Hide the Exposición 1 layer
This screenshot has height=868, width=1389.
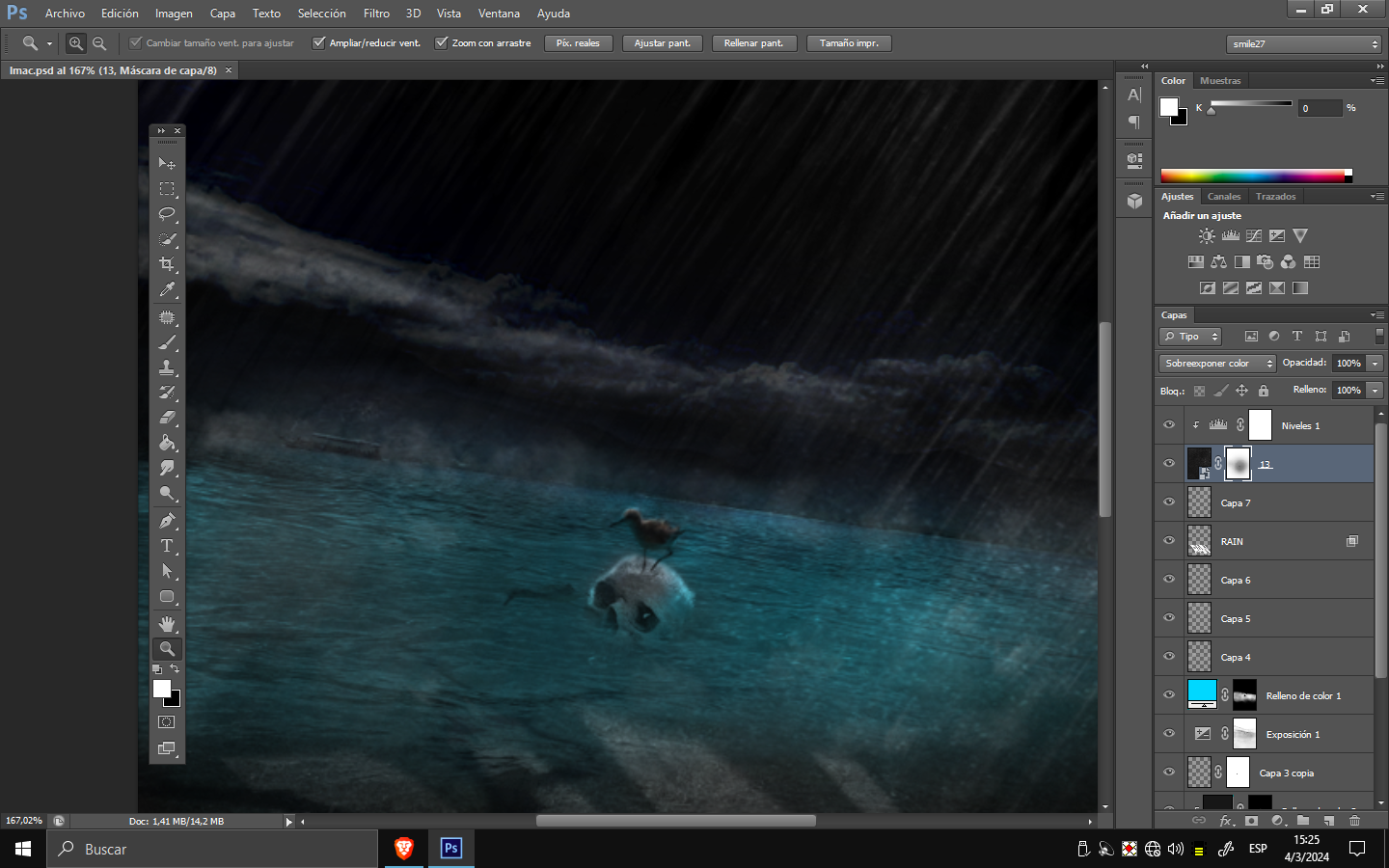click(1169, 734)
